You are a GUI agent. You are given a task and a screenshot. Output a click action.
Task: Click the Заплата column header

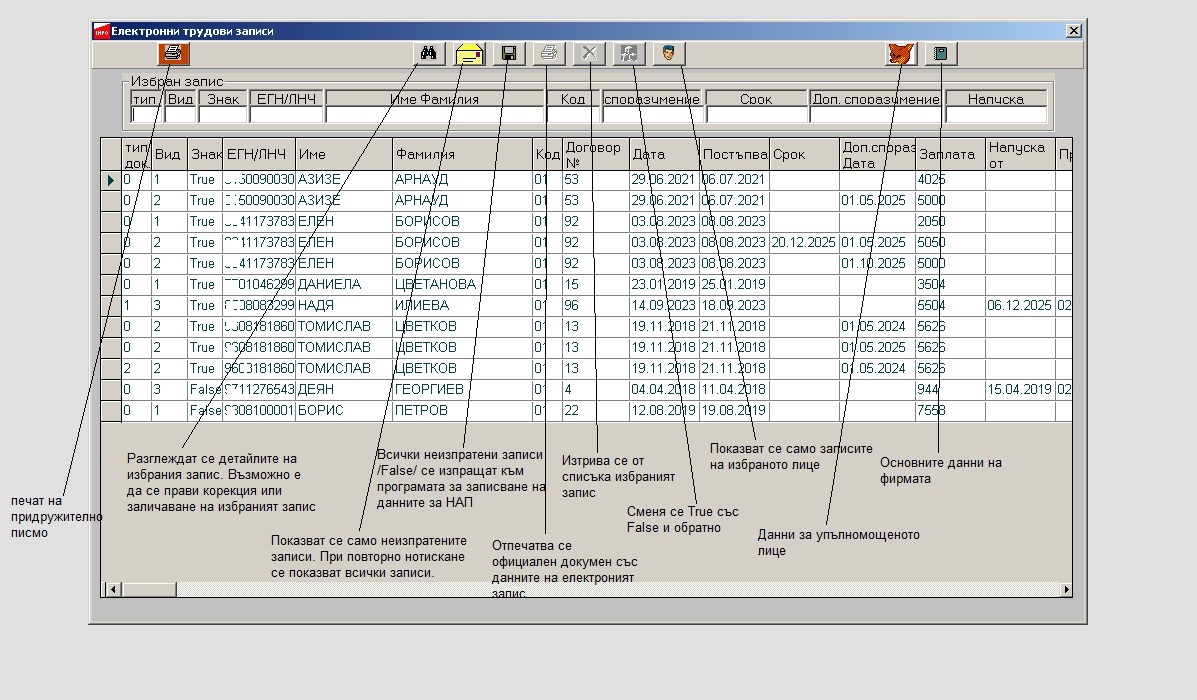pos(950,154)
